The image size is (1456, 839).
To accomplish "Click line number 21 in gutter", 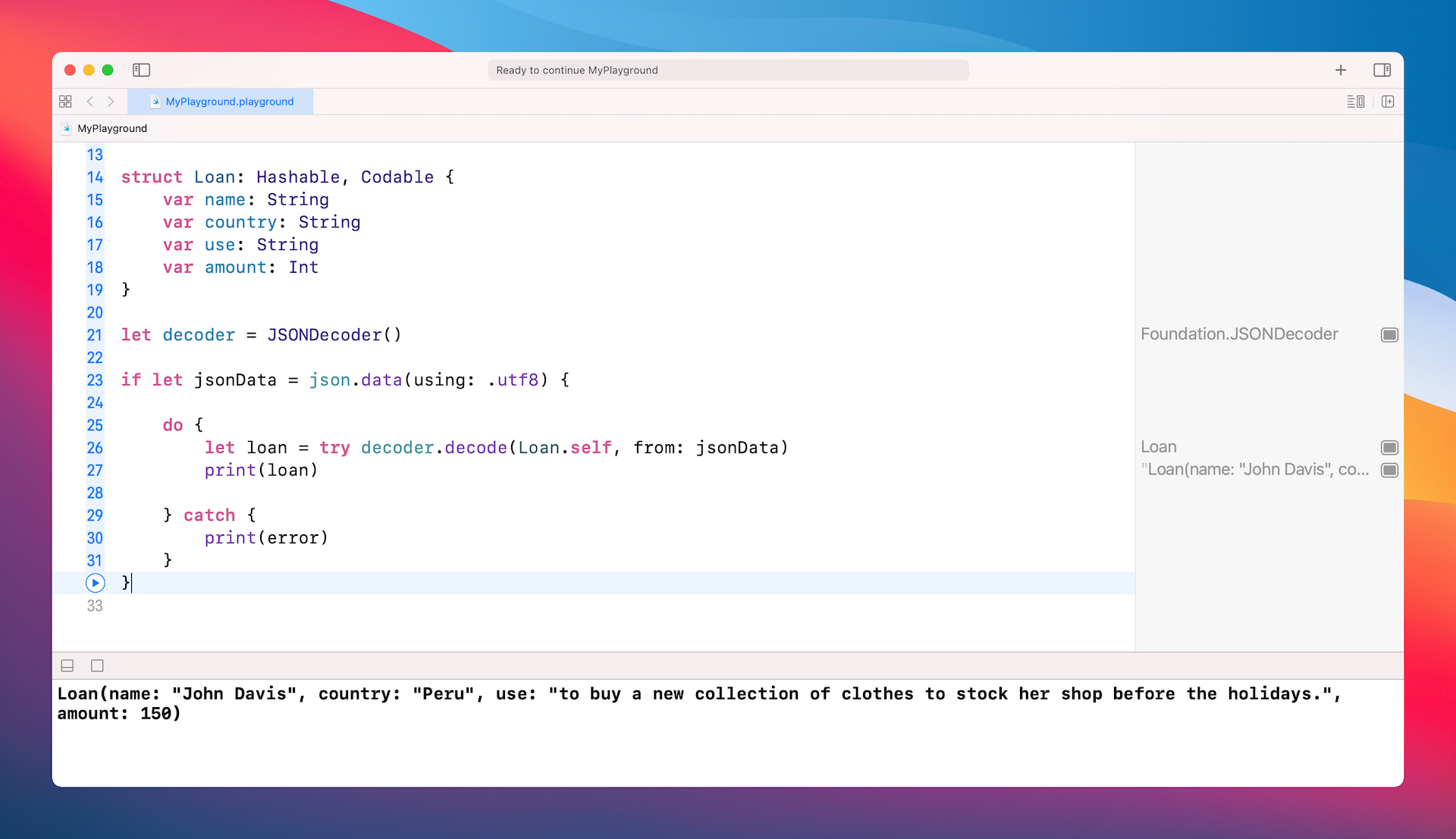I will (x=94, y=335).
